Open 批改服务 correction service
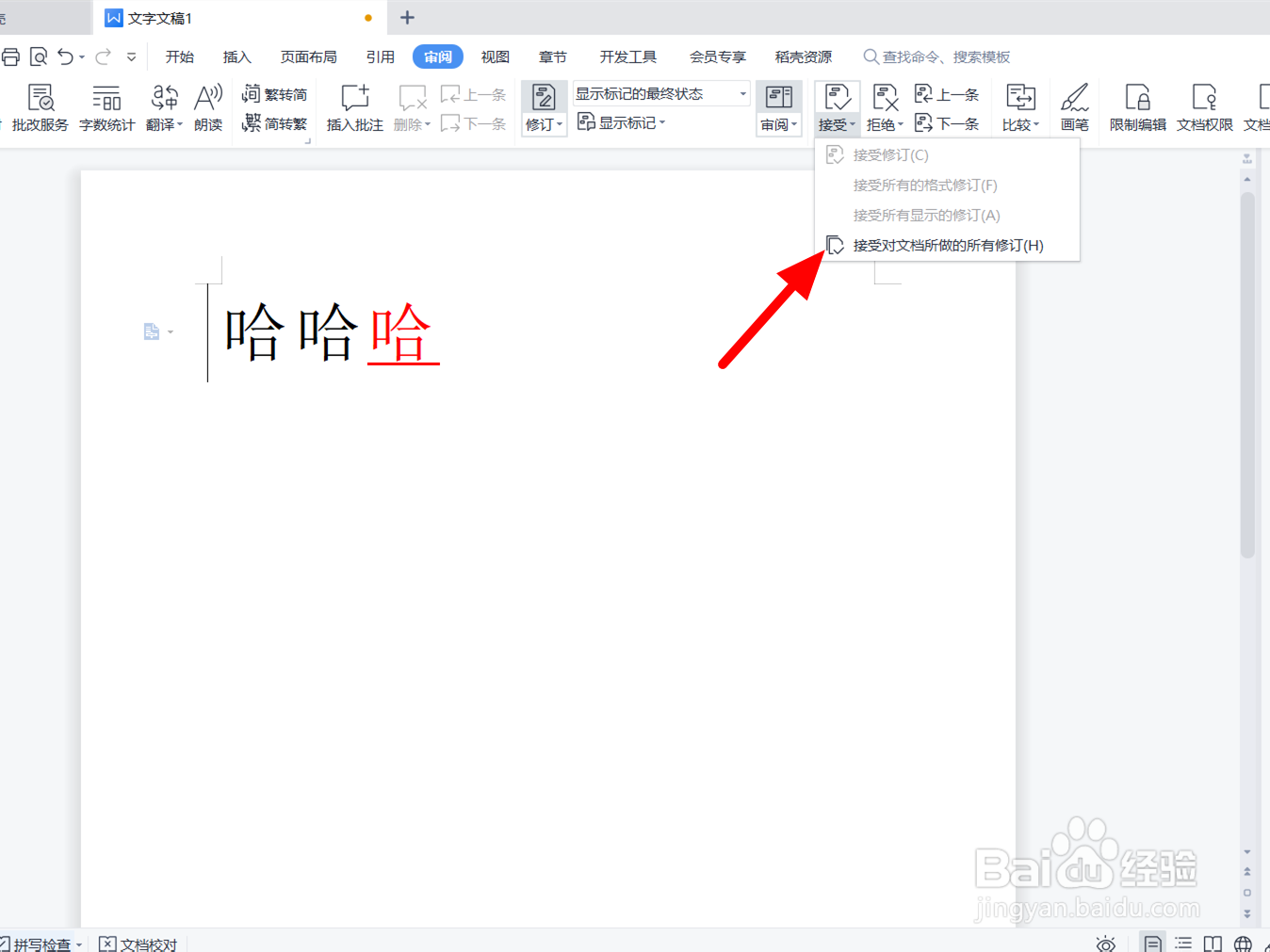The height and width of the screenshot is (952, 1270). 40,108
